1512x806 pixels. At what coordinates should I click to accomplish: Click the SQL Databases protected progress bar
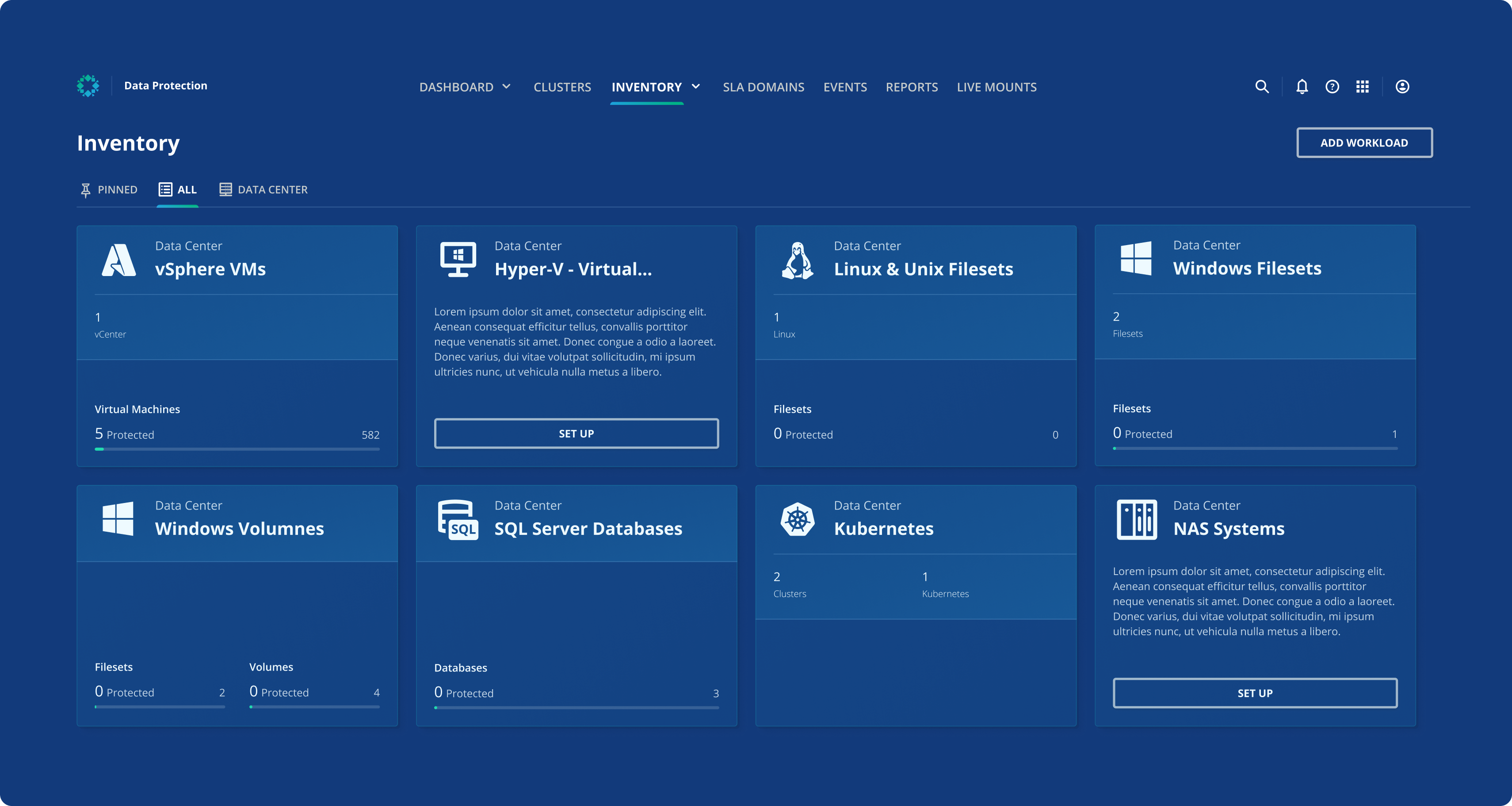click(576, 708)
